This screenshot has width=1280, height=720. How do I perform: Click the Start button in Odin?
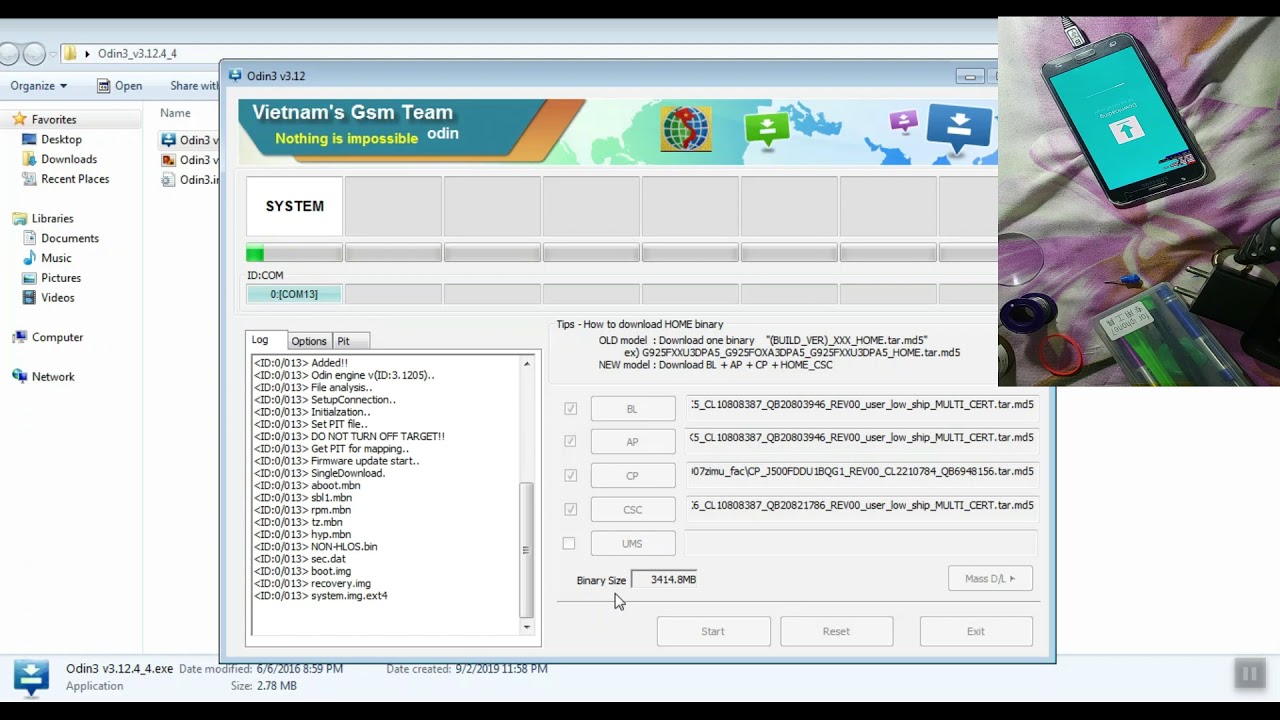click(x=713, y=631)
